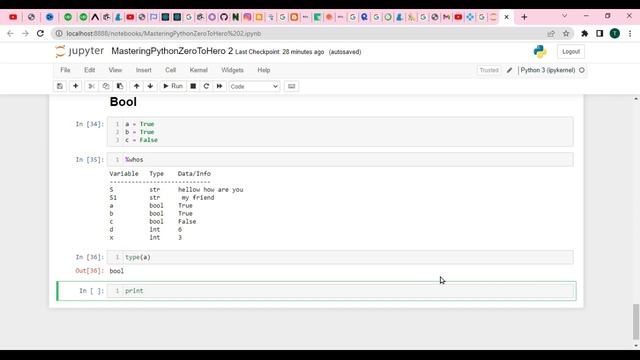Restart the kernel with the circular arrow icon
The image size is (640, 360).
coord(207,86)
